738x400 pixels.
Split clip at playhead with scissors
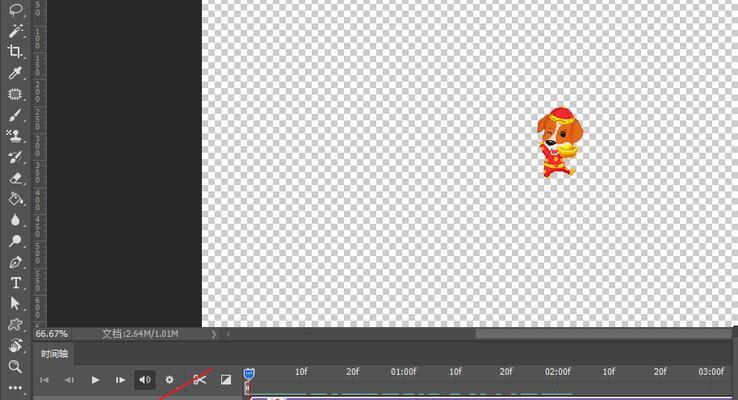point(200,379)
